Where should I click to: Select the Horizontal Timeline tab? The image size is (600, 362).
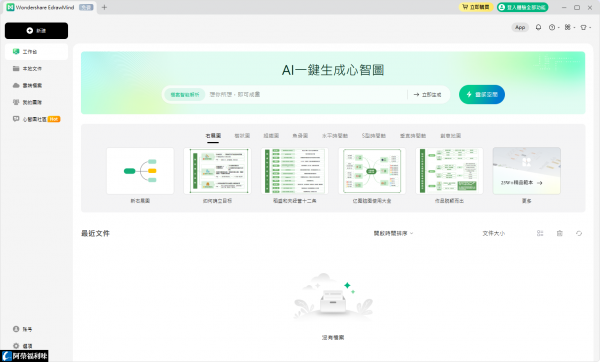tap(335, 136)
